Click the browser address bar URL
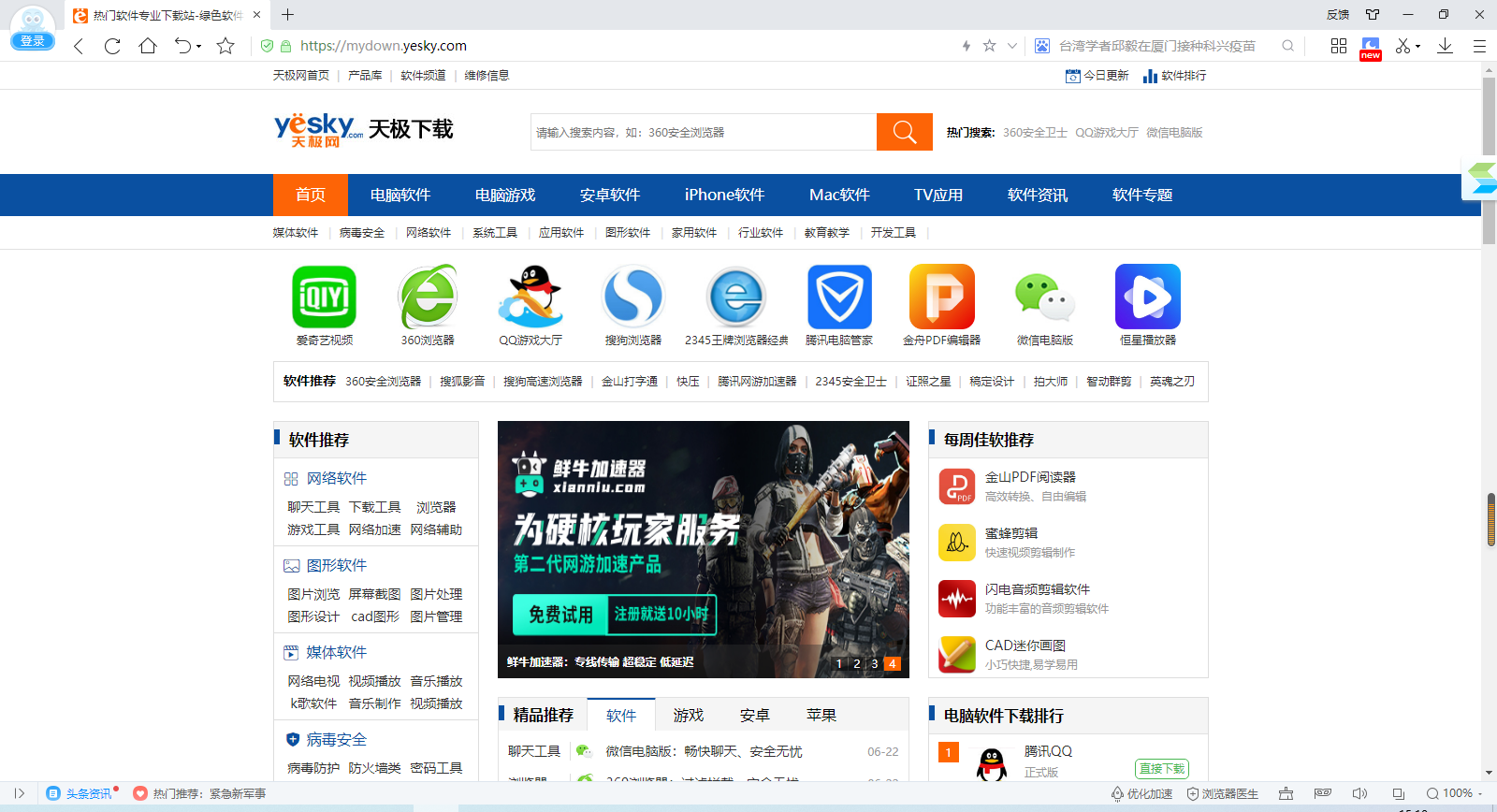This screenshot has height=812, width=1497. 384,46
